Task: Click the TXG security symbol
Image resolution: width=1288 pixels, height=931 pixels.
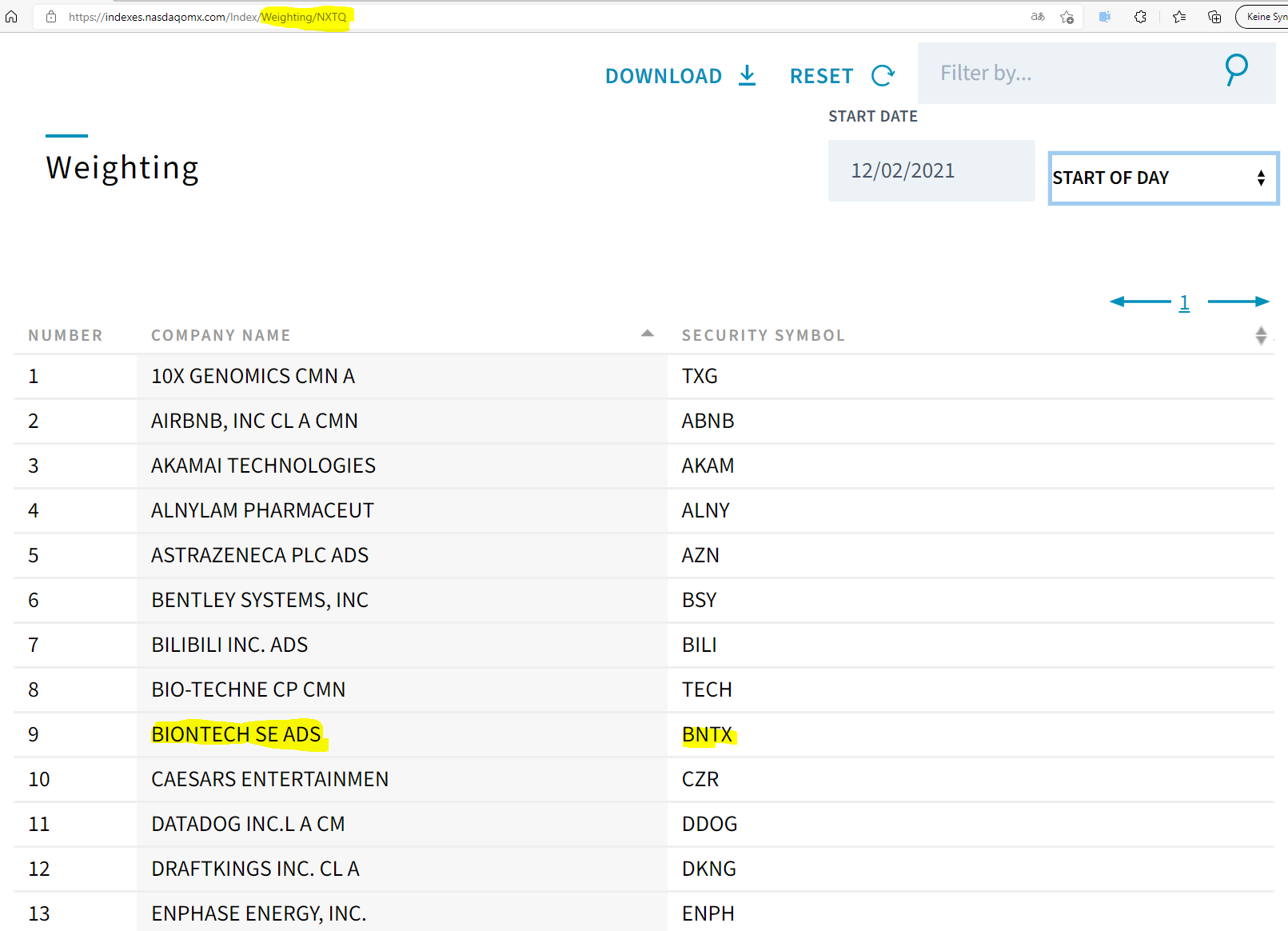Action: 700,376
